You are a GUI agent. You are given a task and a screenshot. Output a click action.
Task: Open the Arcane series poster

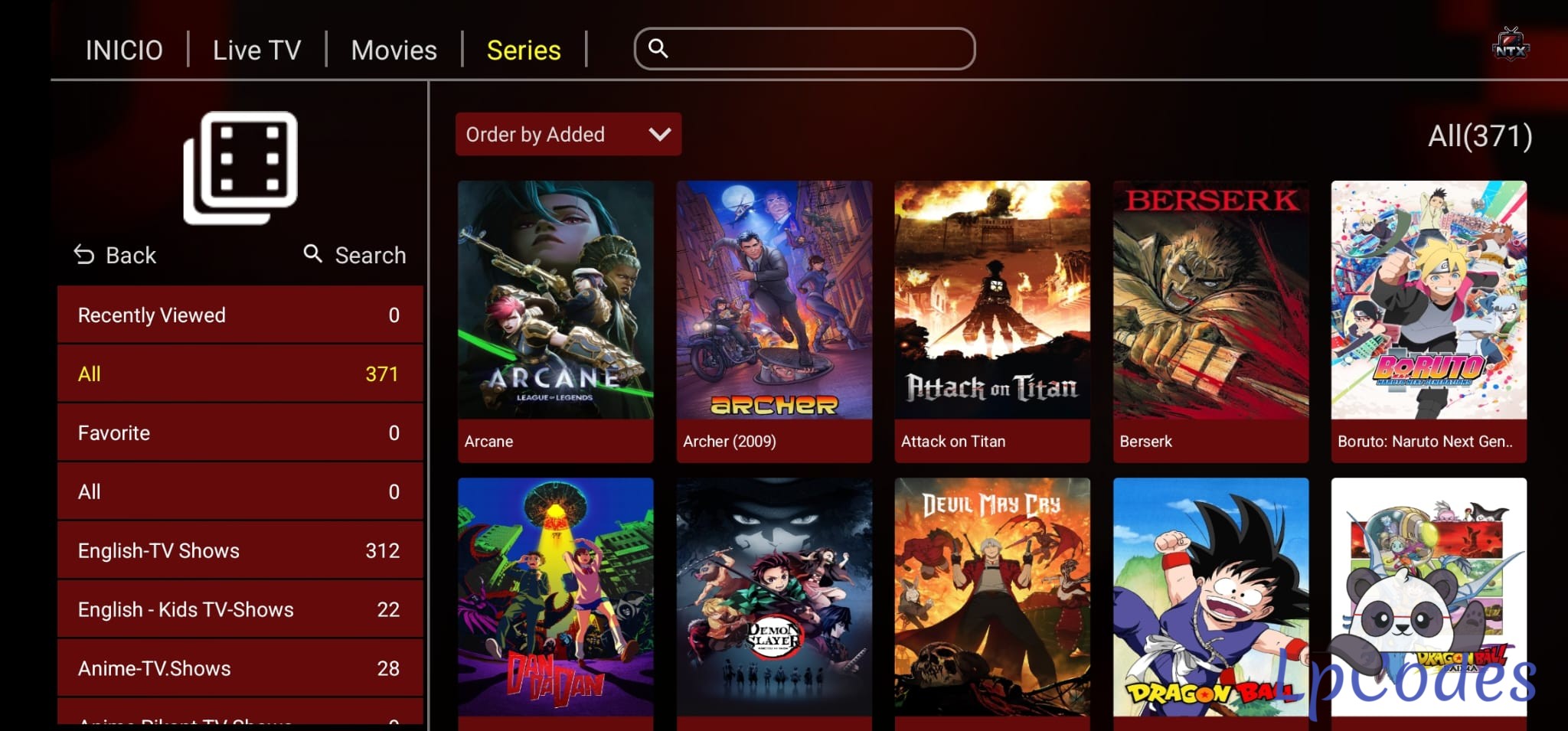click(556, 321)
